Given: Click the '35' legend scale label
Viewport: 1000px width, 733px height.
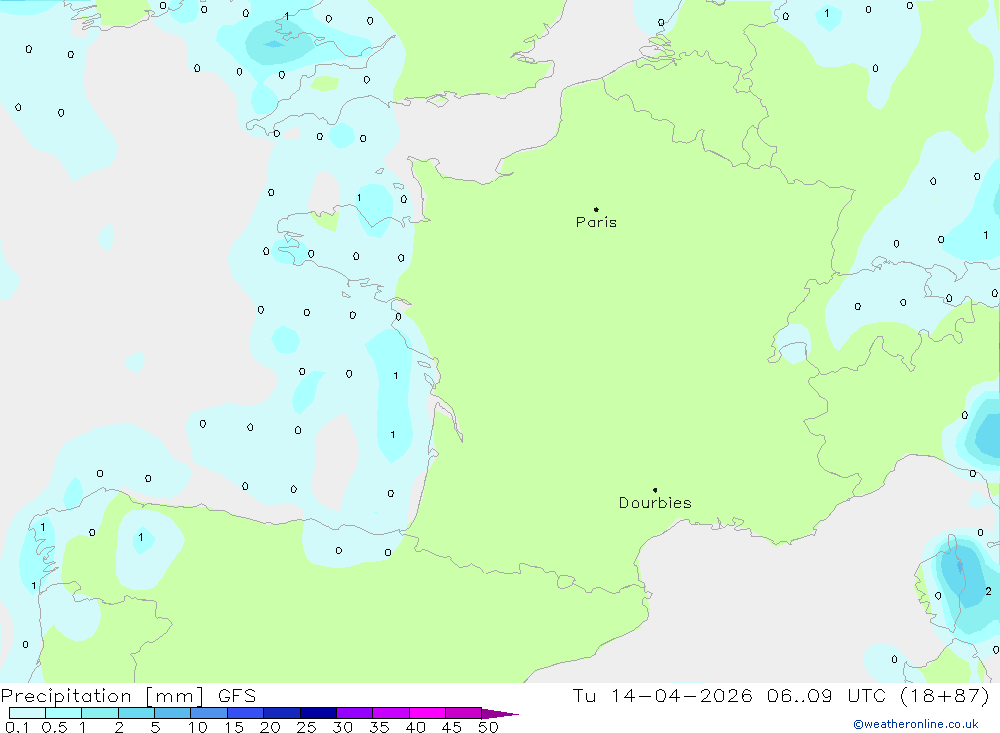Looking at the screenshot, I should pos(379,727).
